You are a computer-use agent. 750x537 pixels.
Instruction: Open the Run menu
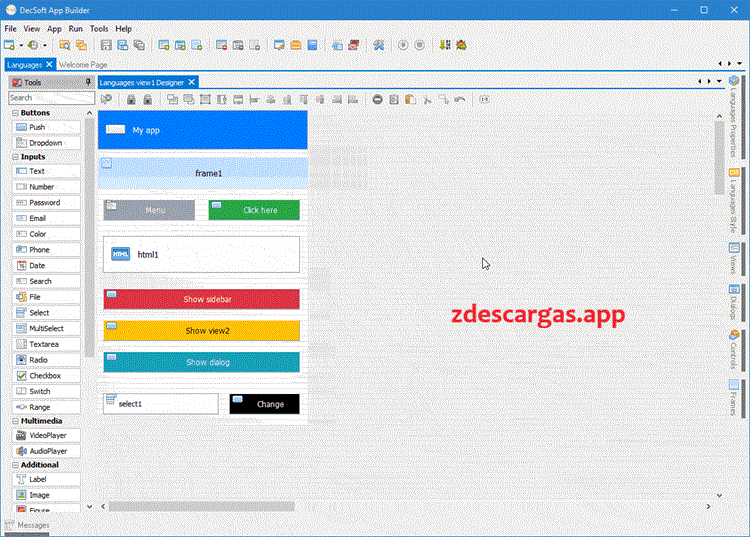(76, 29)
